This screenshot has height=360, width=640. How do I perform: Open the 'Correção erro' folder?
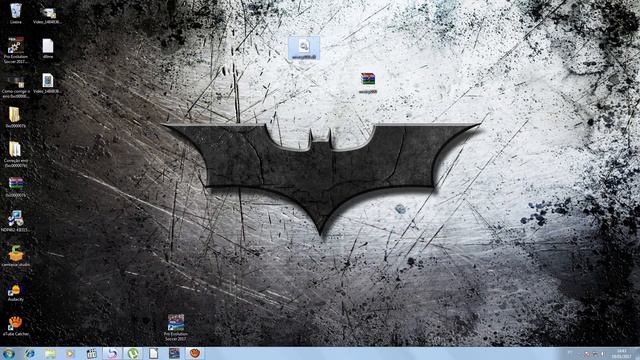(x=16, y=154)
